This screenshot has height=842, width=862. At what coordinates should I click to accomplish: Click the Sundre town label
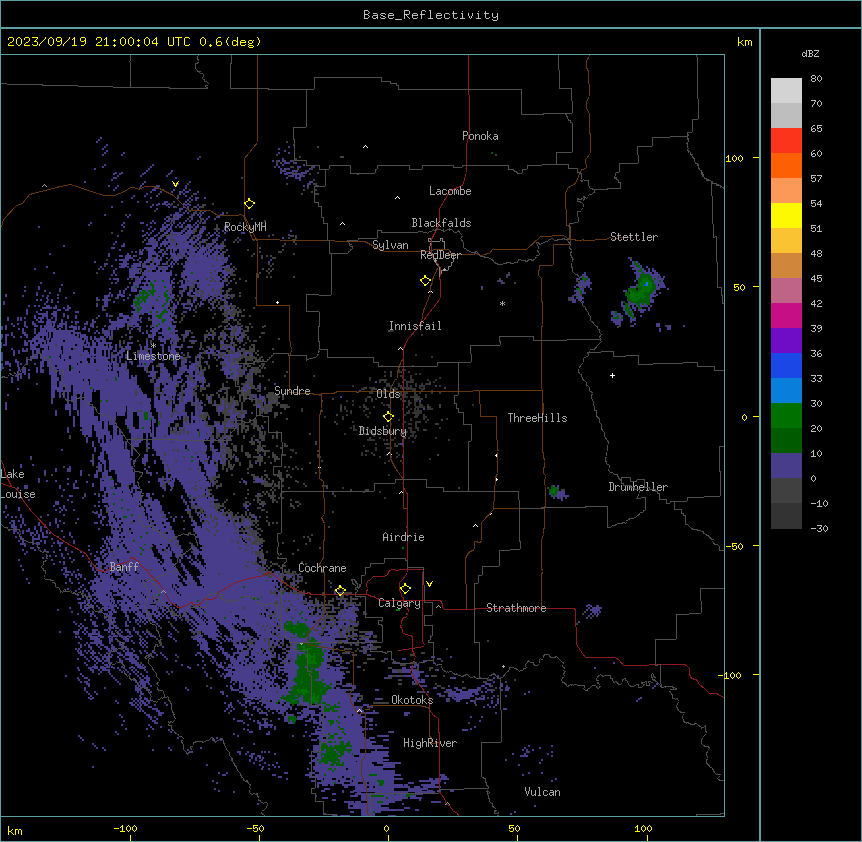tap(292, 391)
